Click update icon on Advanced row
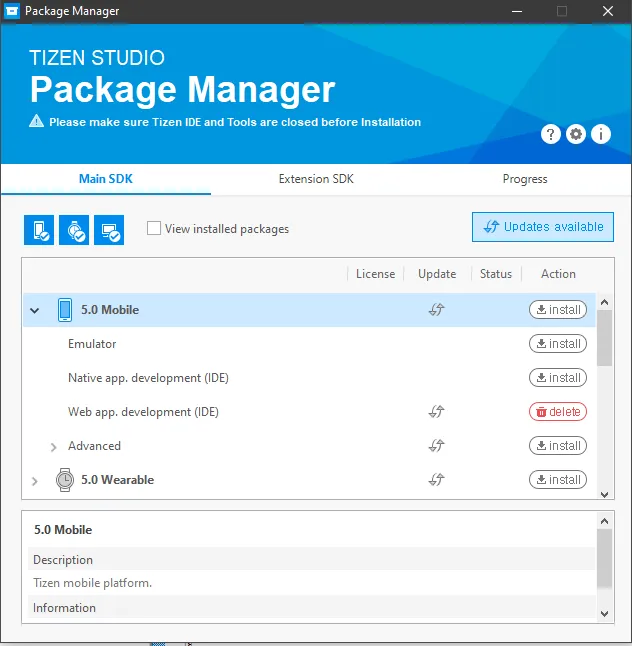 click(x=436, y=446)
